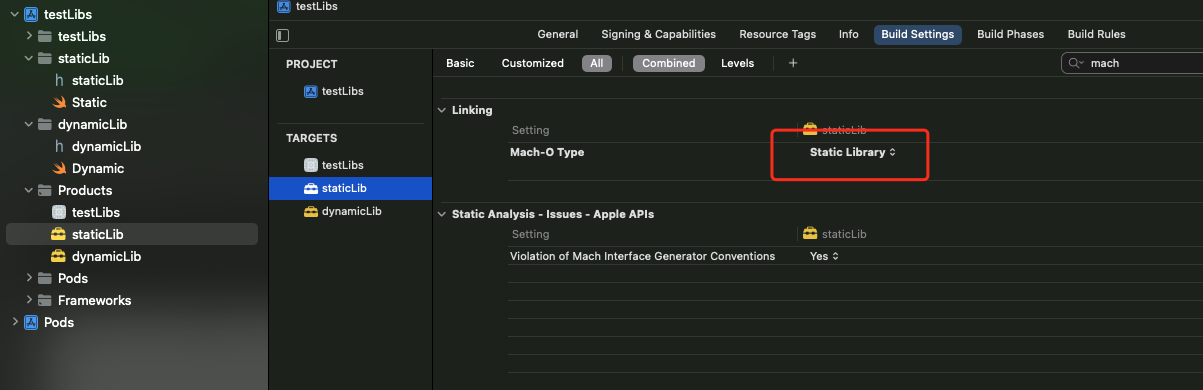Click the testLibs project icon in the editor title
Viewport: 1203px width, 390px height.
(284, 6)
